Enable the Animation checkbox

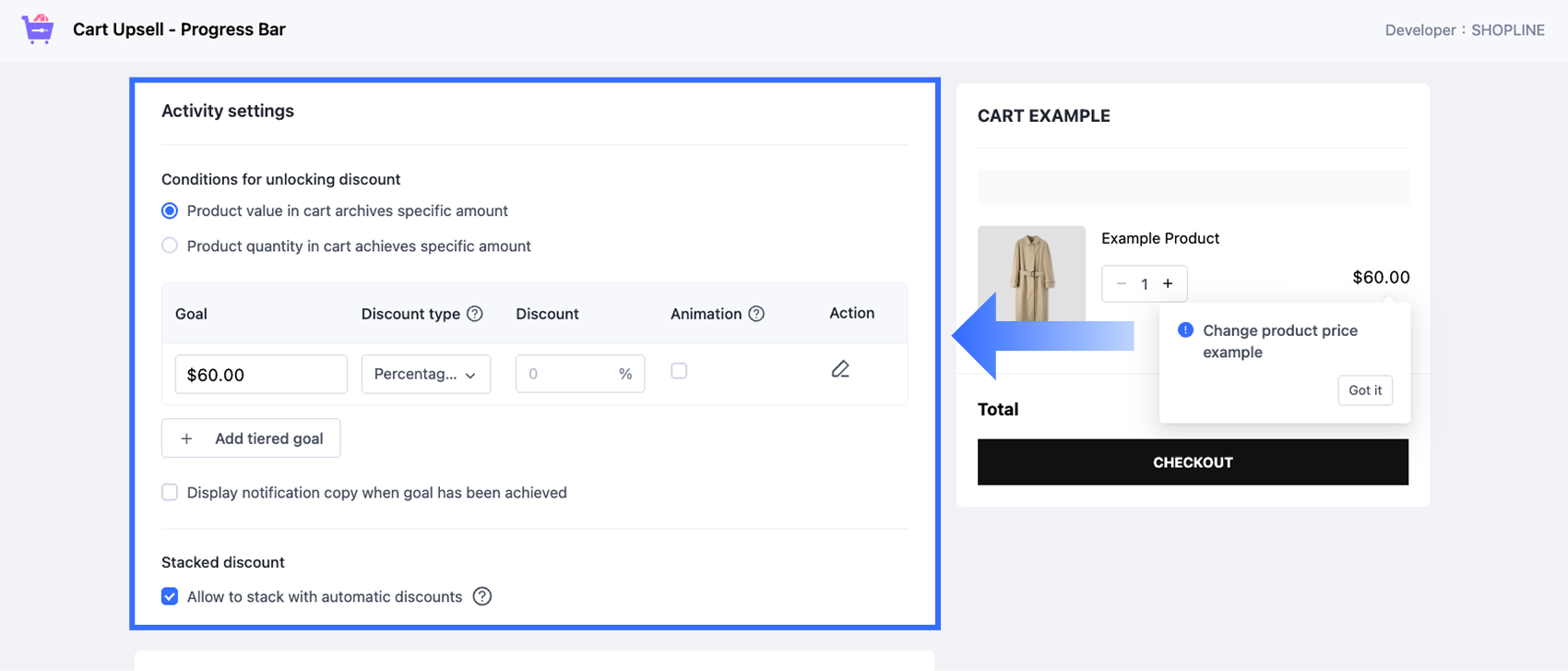679,371
